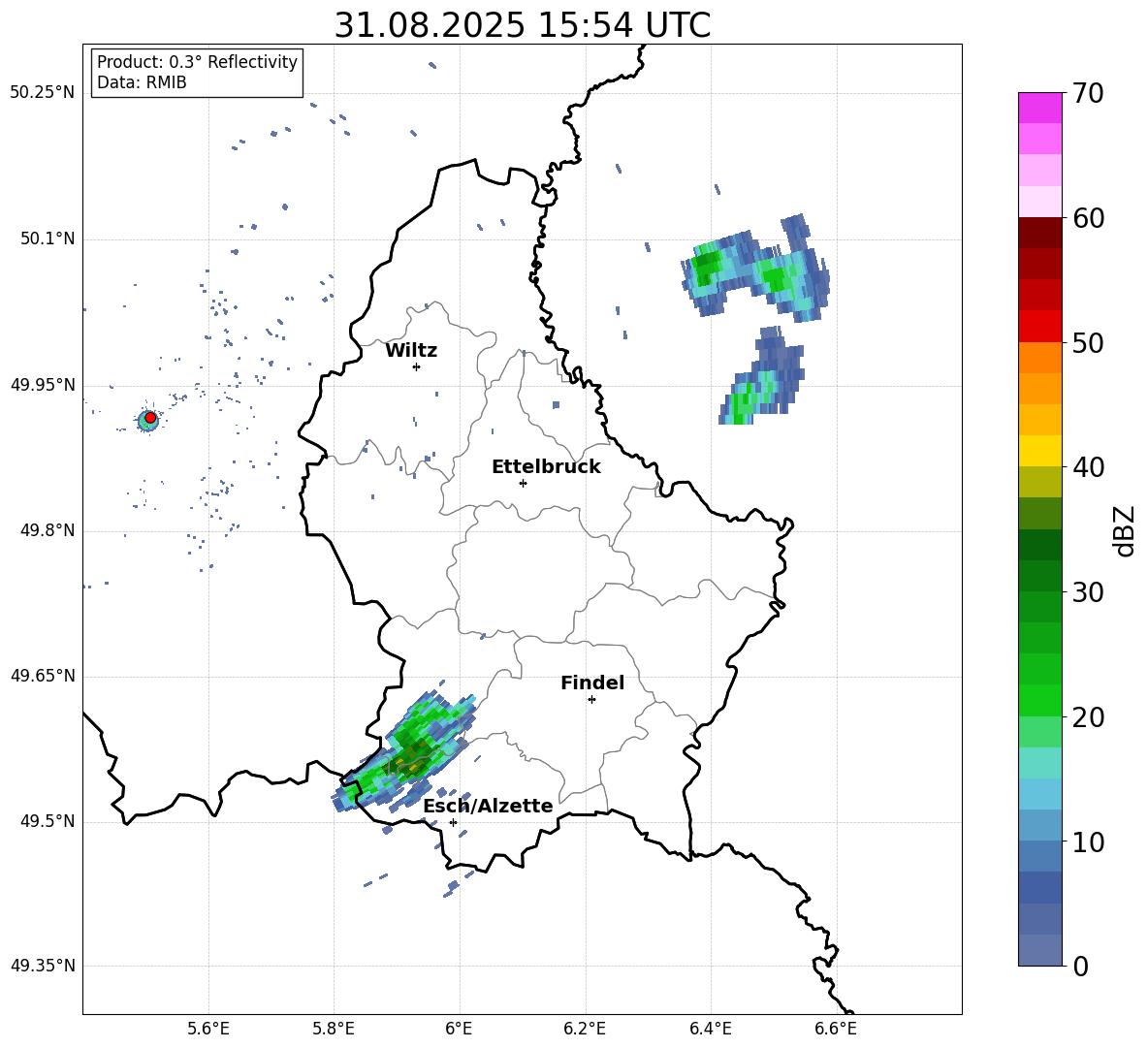This screenshot has height=1048, width=1148.
Task: Click the red radar site marker
Action: [x=150, y=418]
